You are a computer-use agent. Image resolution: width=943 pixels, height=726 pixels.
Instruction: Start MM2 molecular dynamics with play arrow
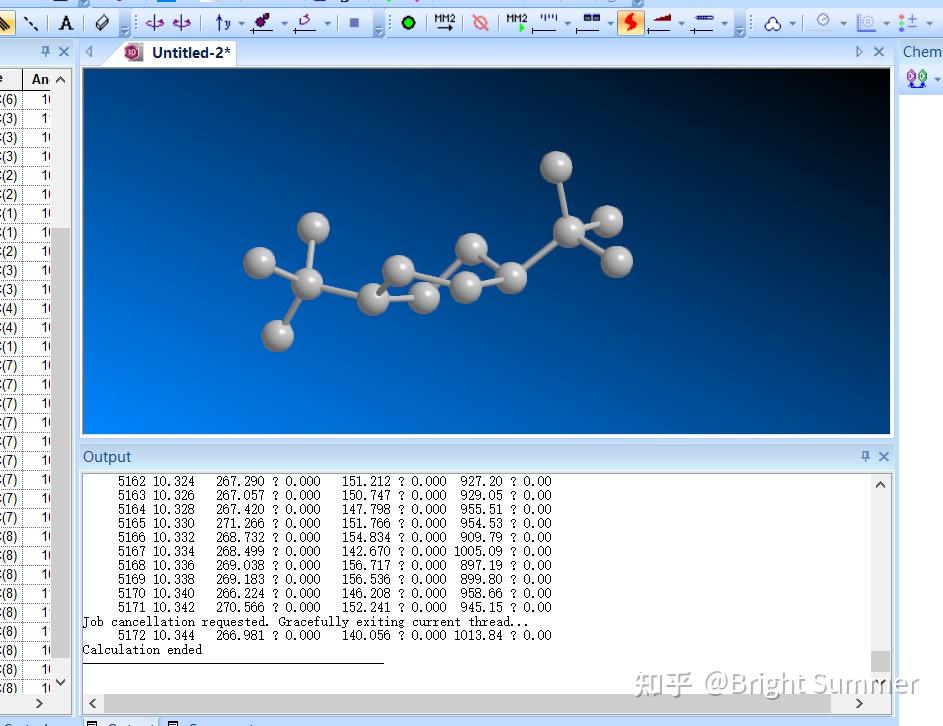pos(516,22)
